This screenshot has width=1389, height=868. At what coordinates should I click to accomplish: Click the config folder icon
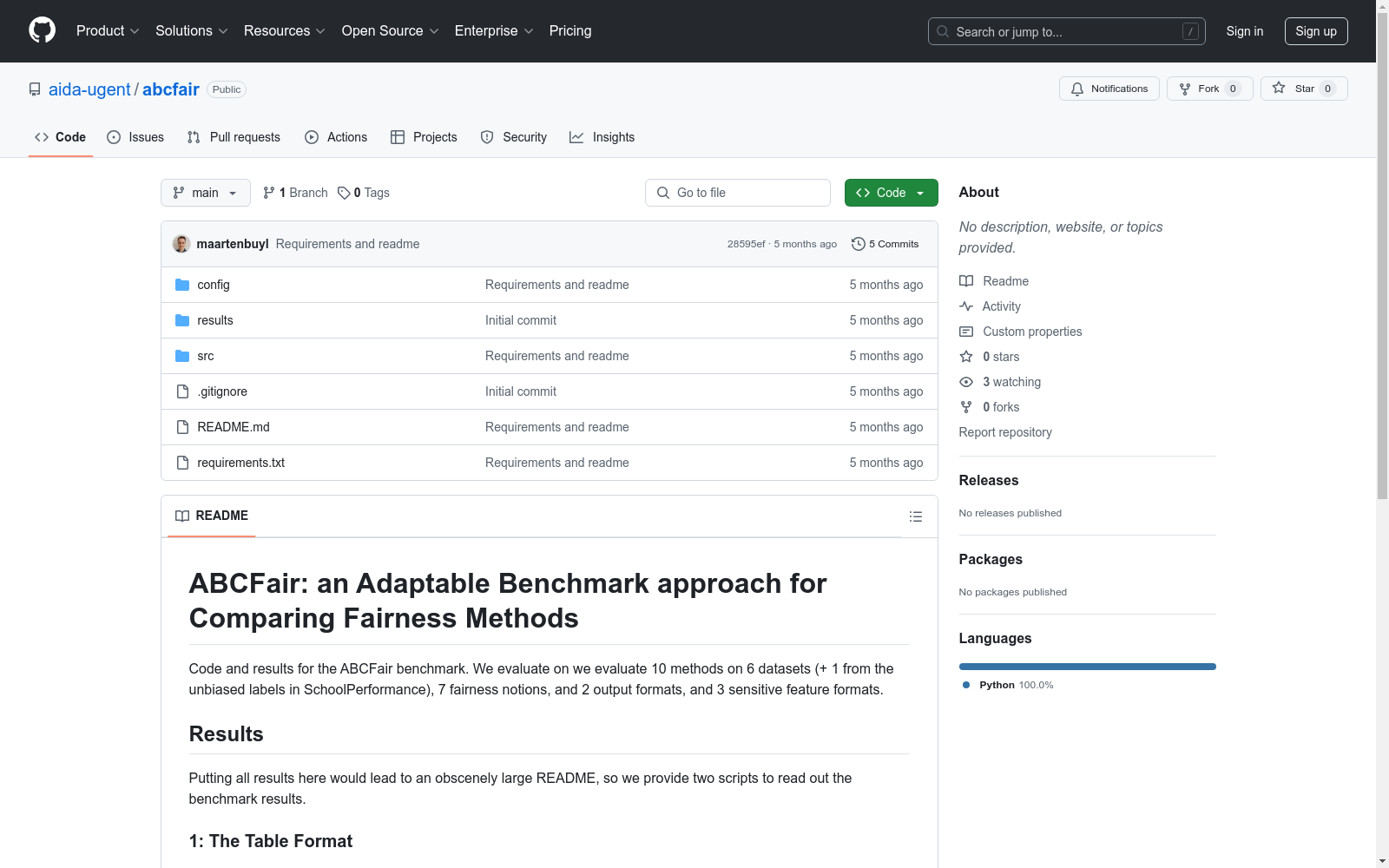[x=182, y=285]
